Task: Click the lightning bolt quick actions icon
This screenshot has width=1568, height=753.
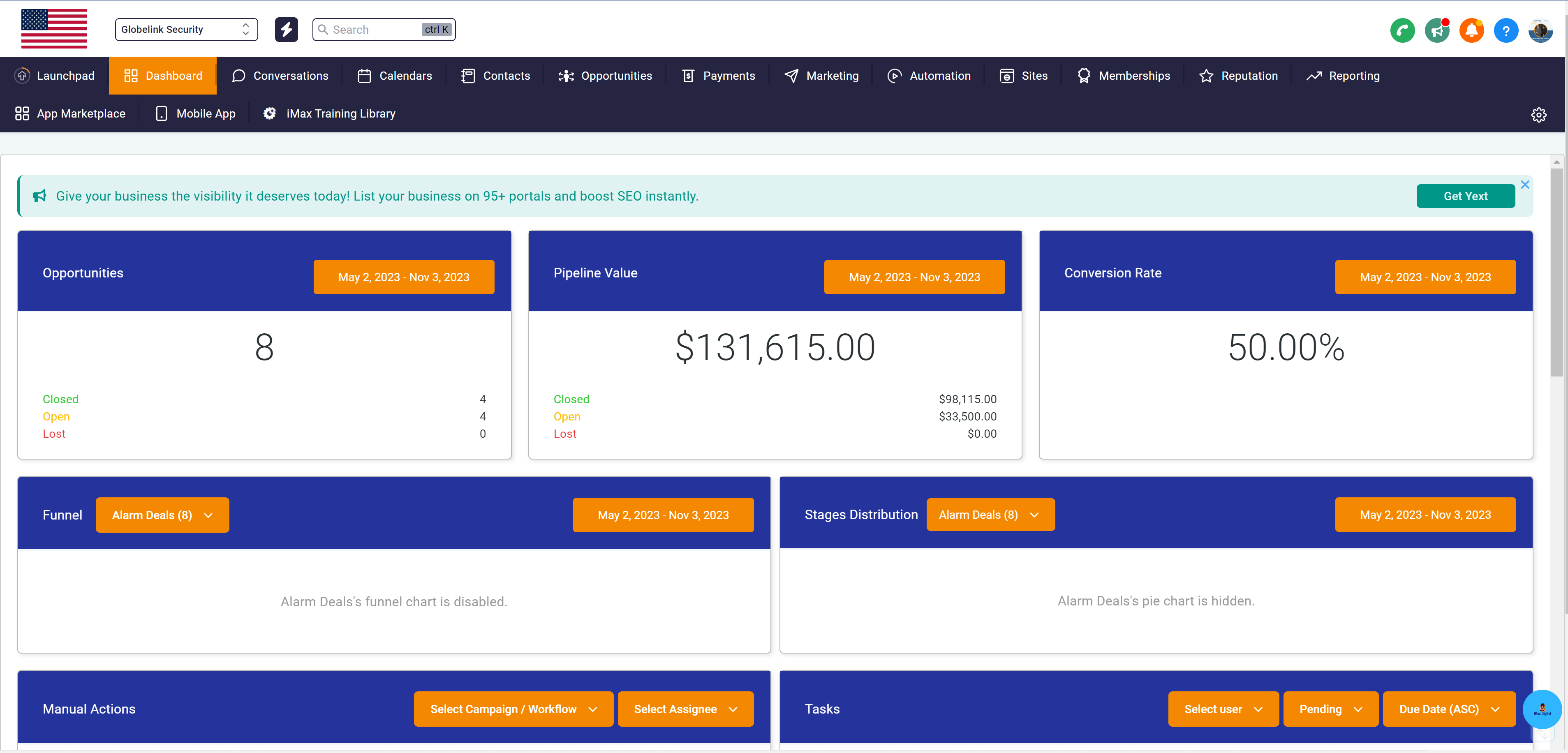Action: point(286,29)
